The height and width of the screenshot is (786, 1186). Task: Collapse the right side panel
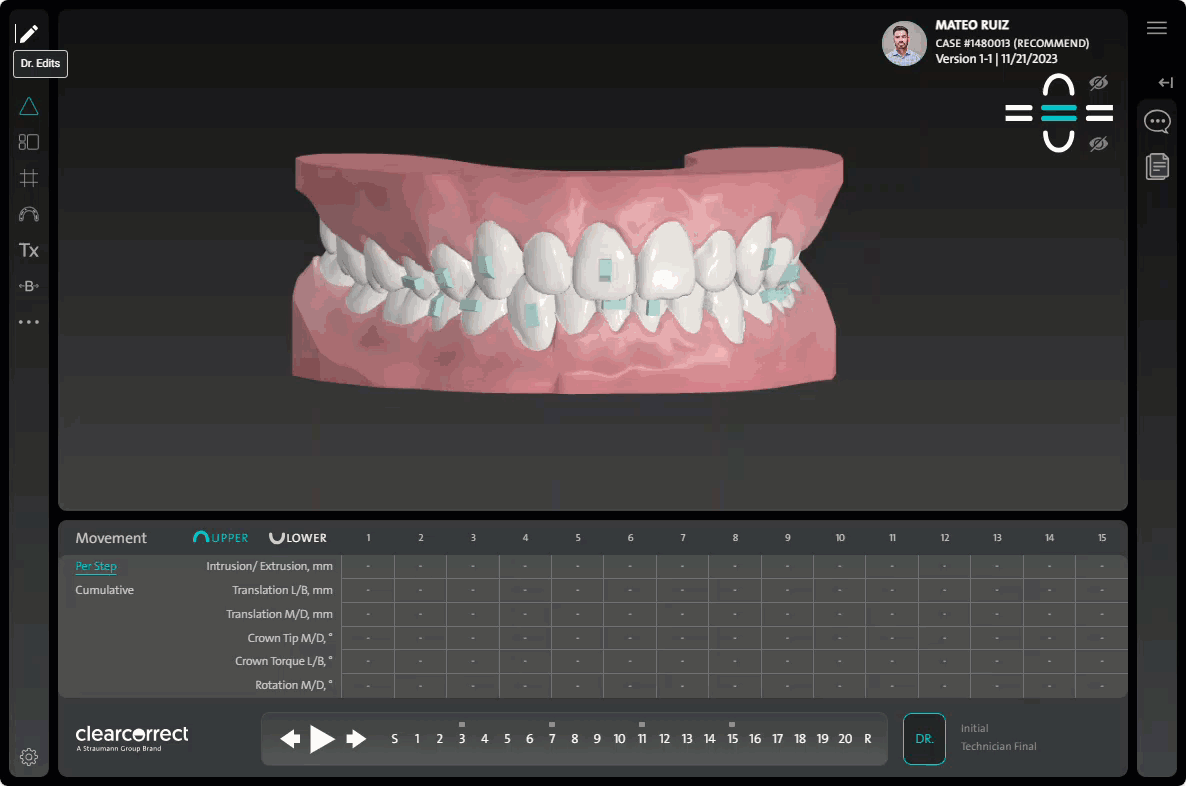pyautogui.click(x=1165, y=83)
